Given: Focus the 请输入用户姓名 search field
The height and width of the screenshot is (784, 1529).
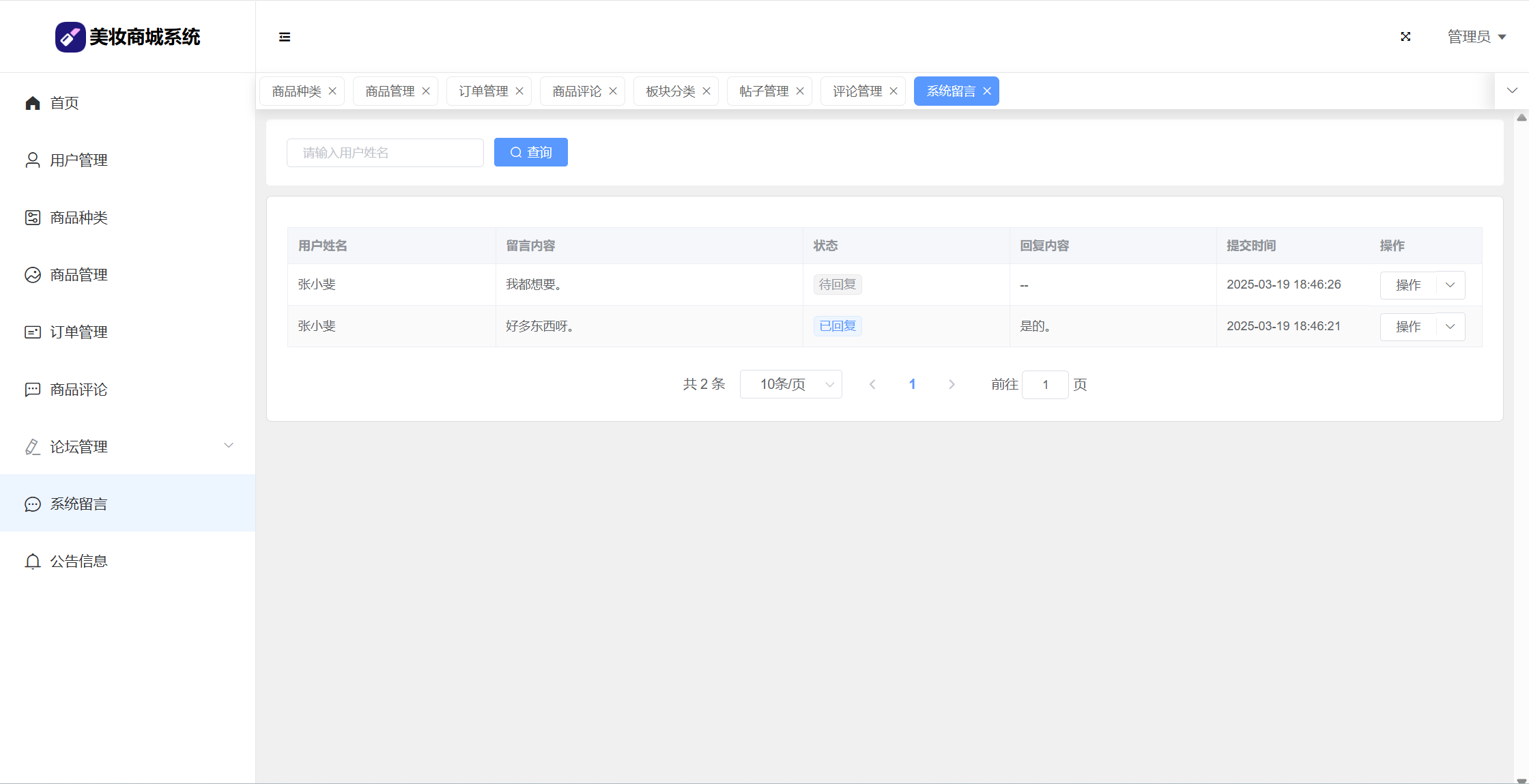Looking at the screenshot, I should click(385, 153).
